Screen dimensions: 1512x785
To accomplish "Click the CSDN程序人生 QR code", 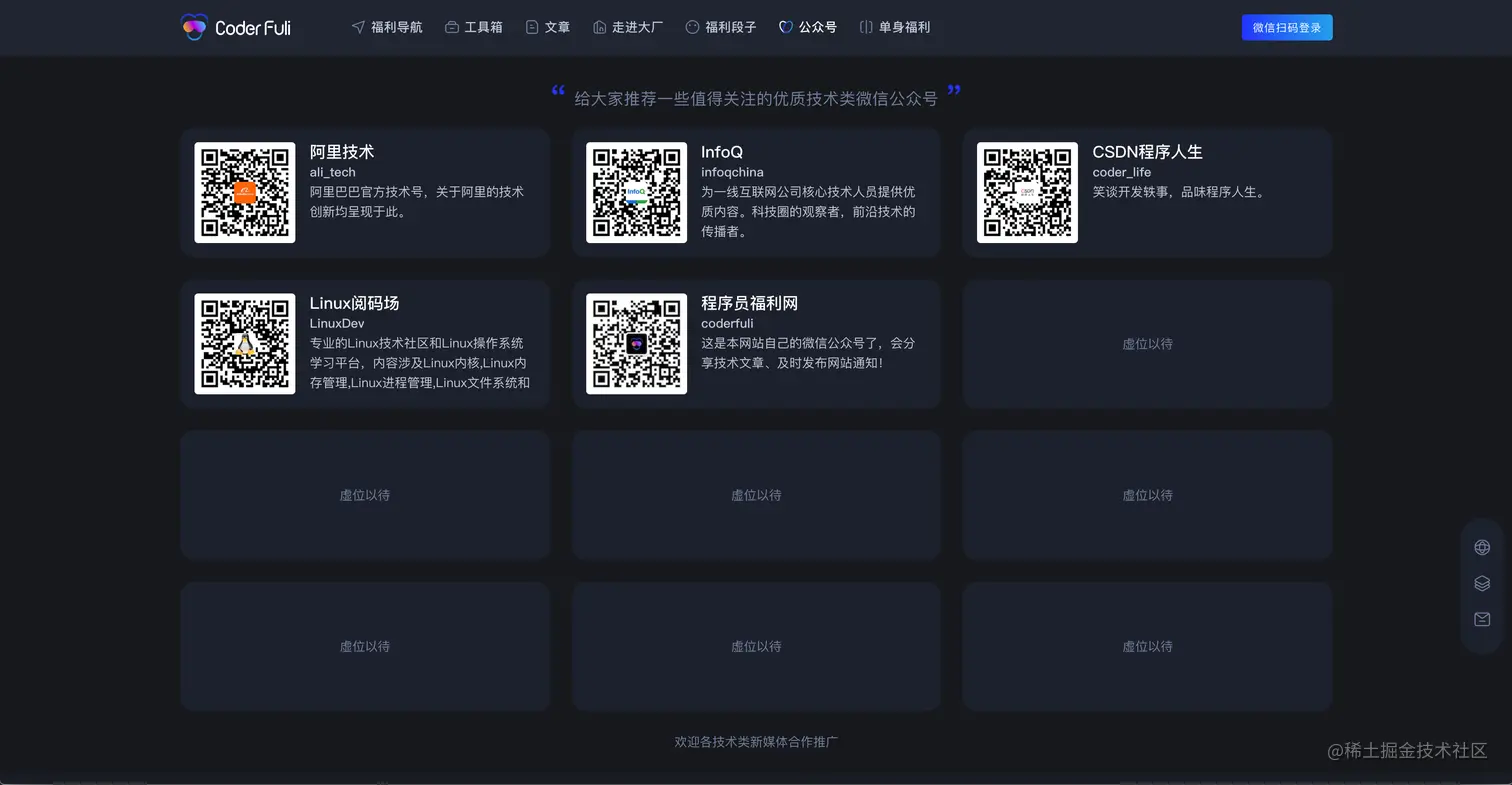I will click(x=1026, y=191).
